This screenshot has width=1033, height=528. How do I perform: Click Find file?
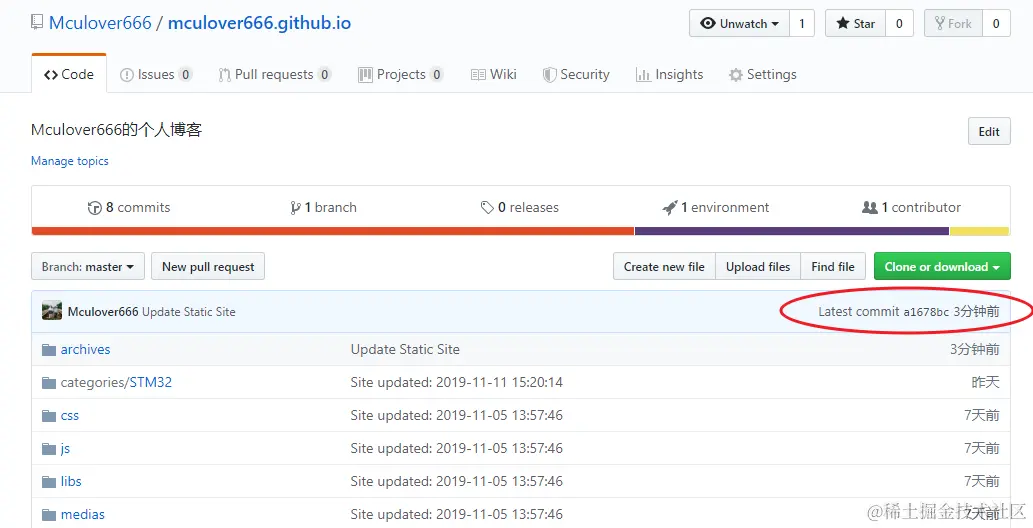[833, 266]
